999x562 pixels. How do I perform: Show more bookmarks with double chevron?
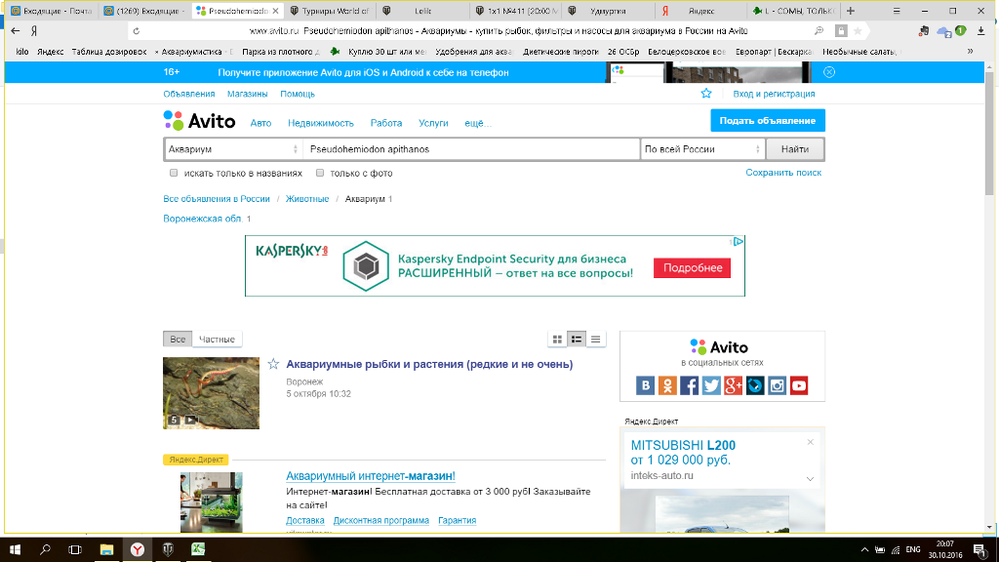point(970,52)
